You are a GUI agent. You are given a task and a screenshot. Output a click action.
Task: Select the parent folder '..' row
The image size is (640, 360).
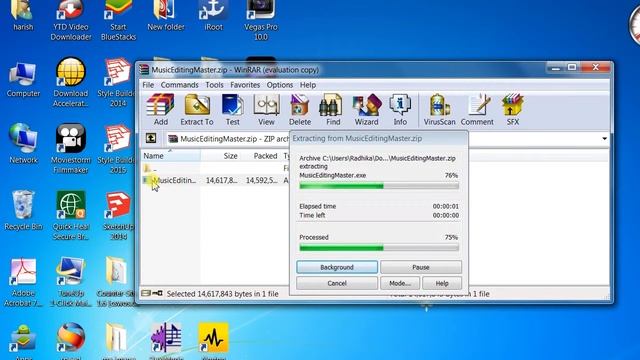(x=215, y=168)
